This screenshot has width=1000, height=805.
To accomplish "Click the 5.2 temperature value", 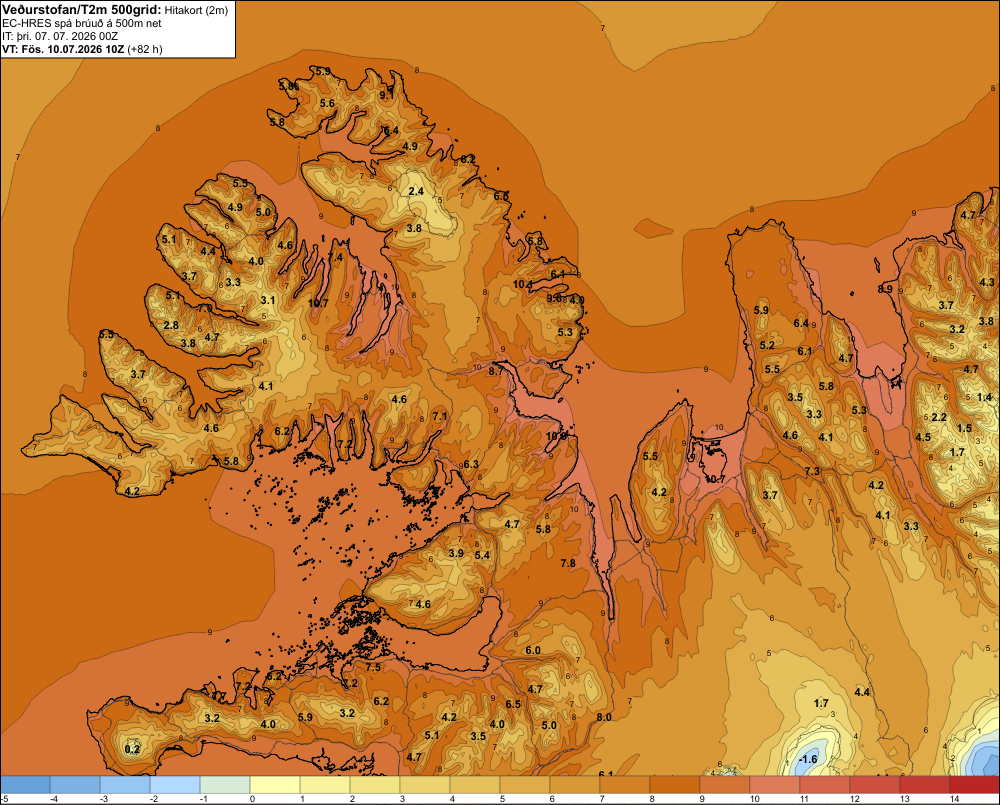I will pyautogui.click(x=767, y=345).
